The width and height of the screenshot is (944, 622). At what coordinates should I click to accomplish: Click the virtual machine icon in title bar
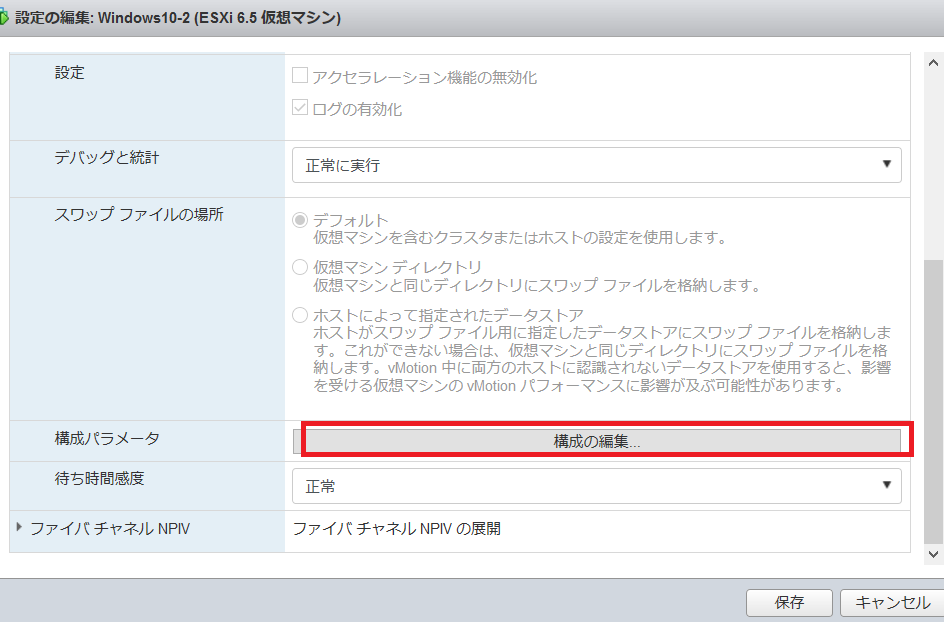point(4,17)
